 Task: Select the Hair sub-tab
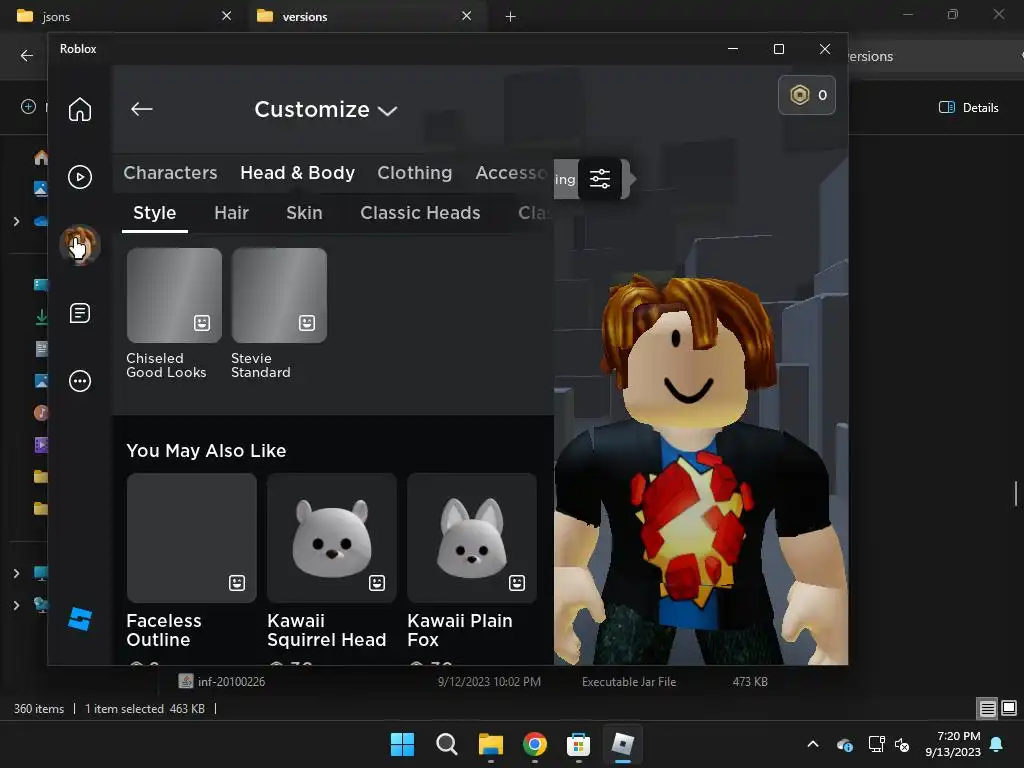point(231,213)
